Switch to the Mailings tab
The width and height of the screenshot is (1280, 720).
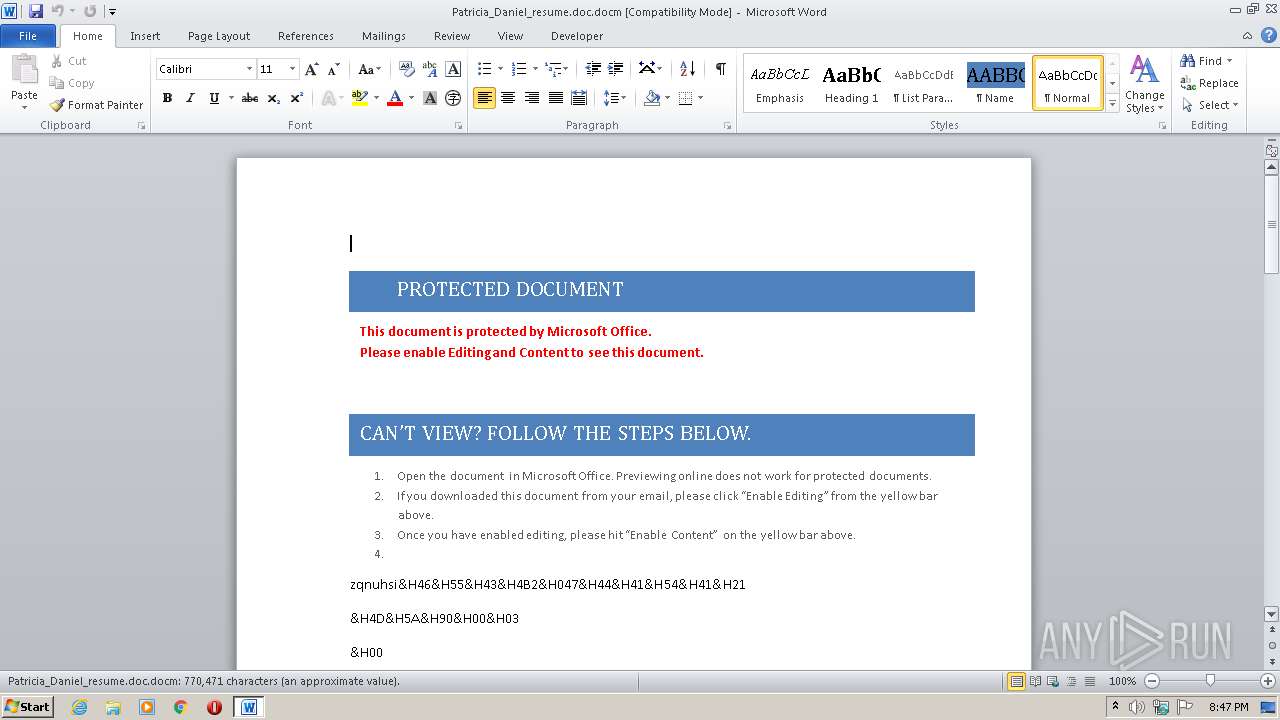384,36
